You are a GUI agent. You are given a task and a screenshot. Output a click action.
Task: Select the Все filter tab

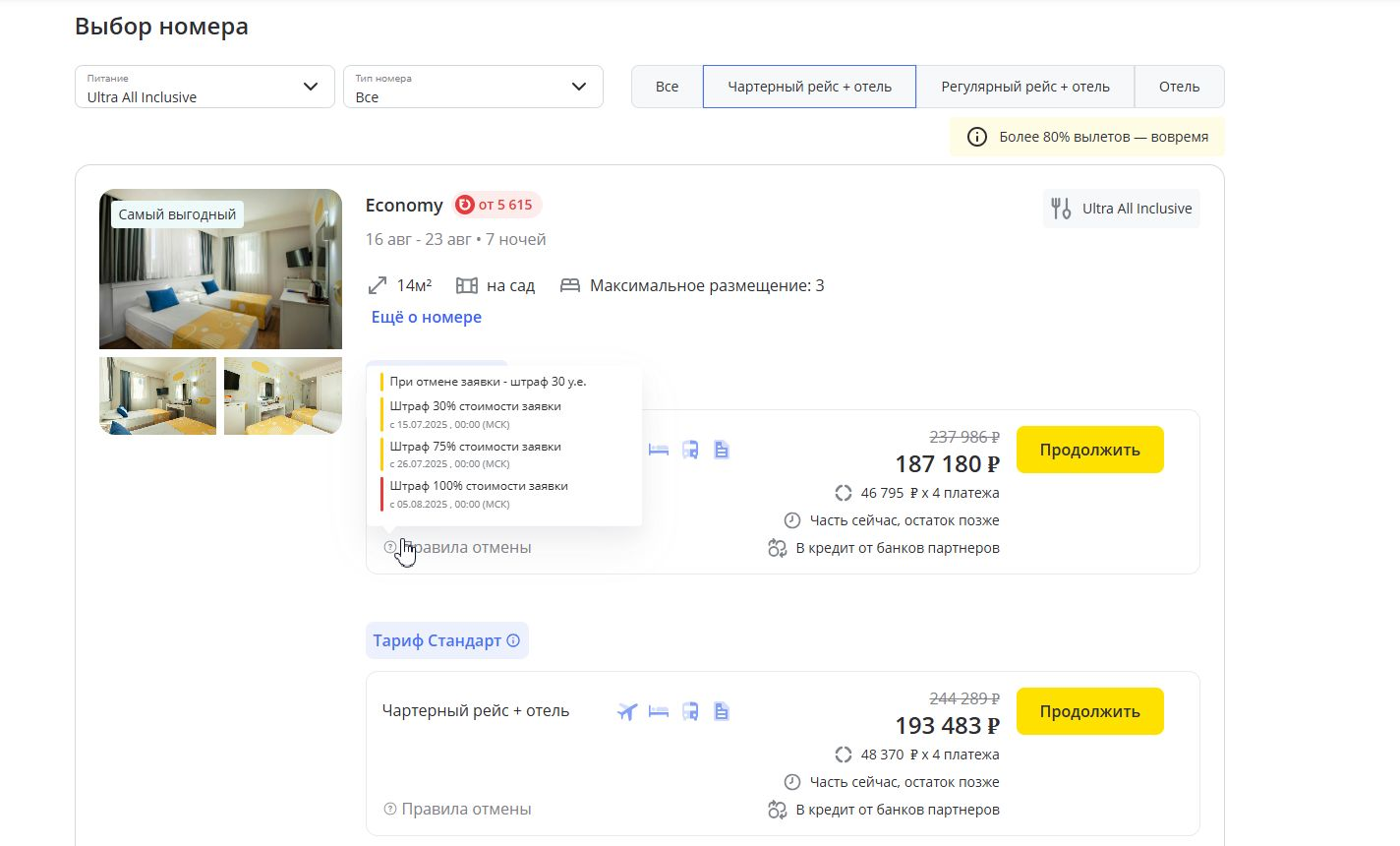tap(667, 87)
